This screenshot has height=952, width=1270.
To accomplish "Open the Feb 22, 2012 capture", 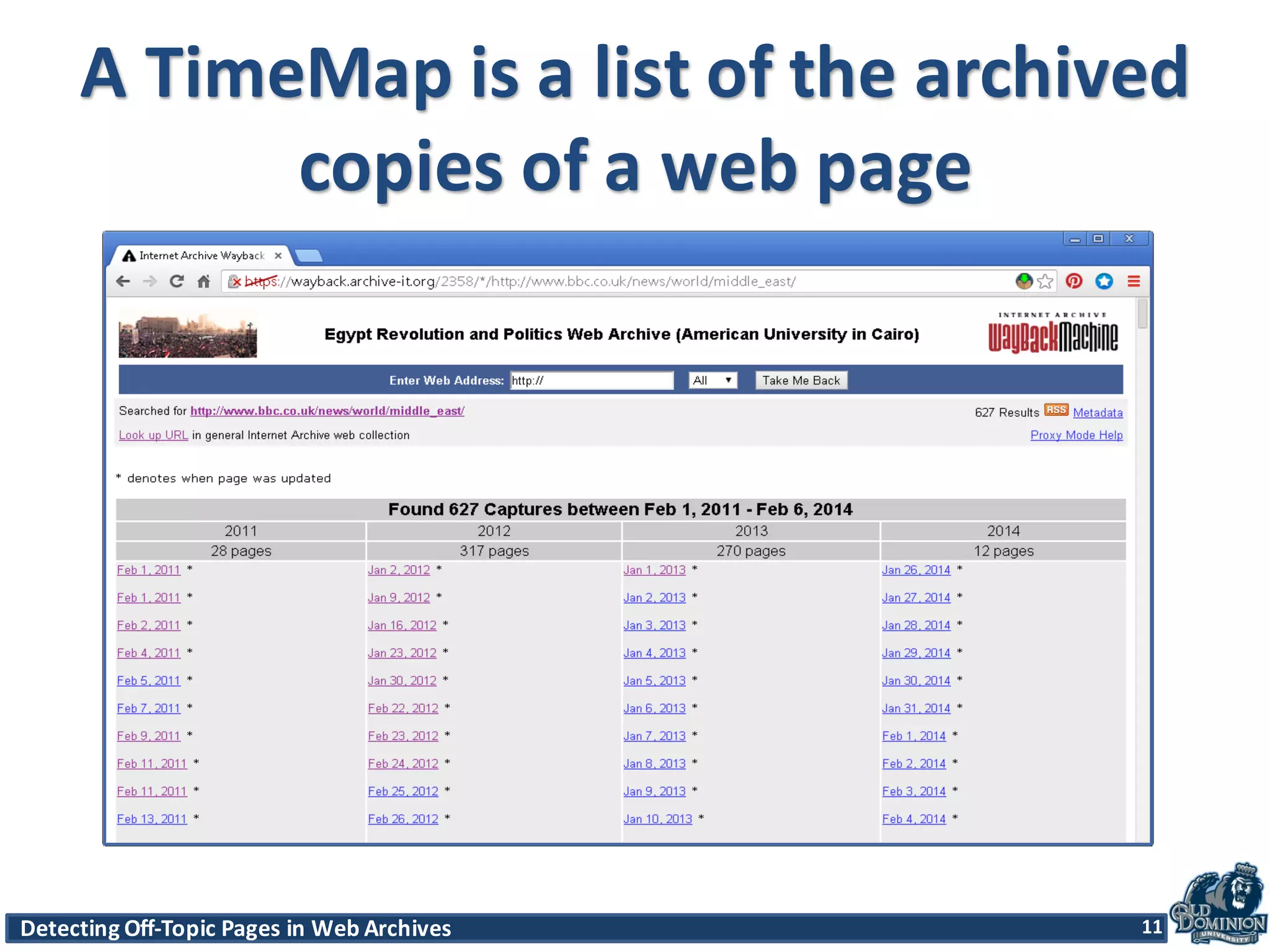I will (x=403, y=708).
